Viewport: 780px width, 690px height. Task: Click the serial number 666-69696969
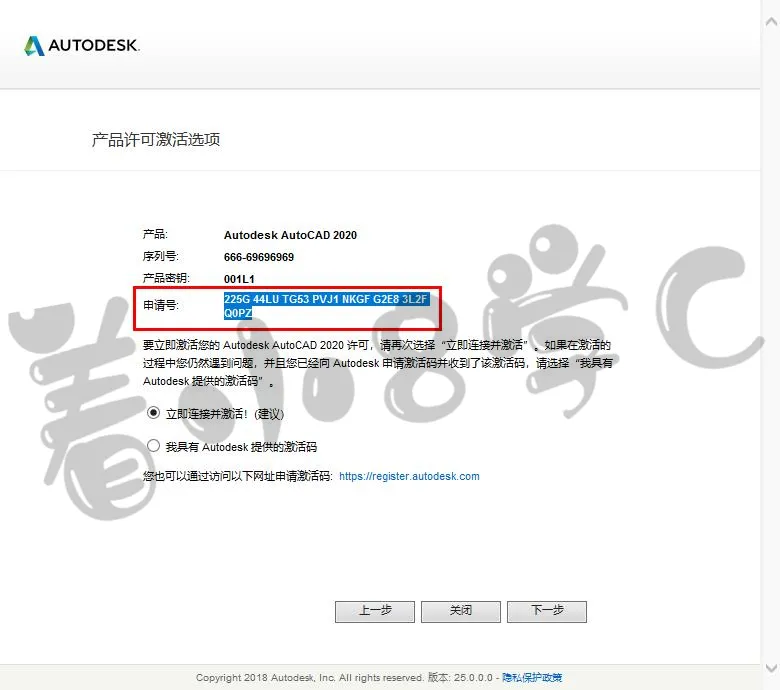point(259,257)
